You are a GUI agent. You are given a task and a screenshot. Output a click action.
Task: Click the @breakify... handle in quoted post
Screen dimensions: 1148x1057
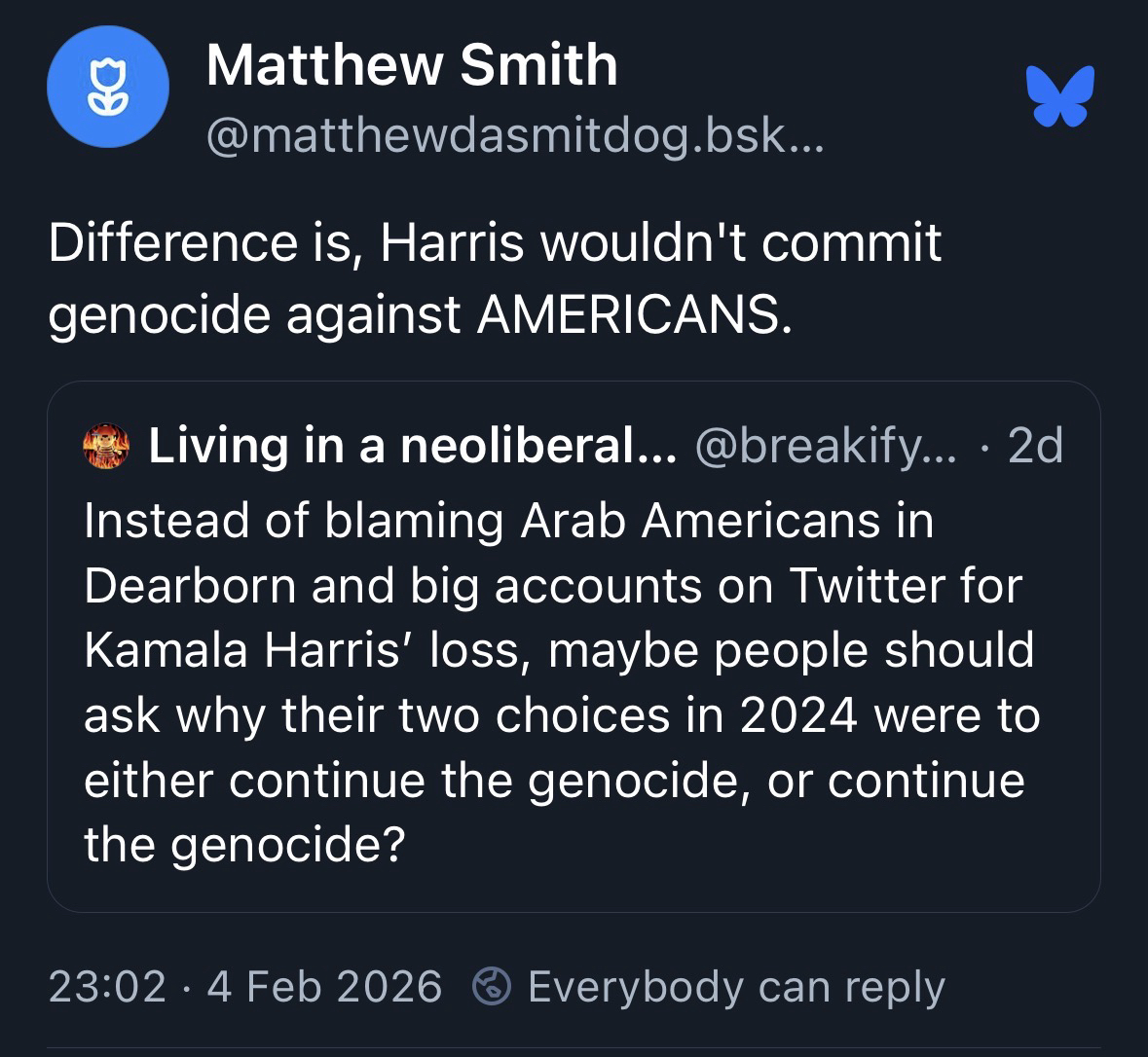tap(824, 447)
